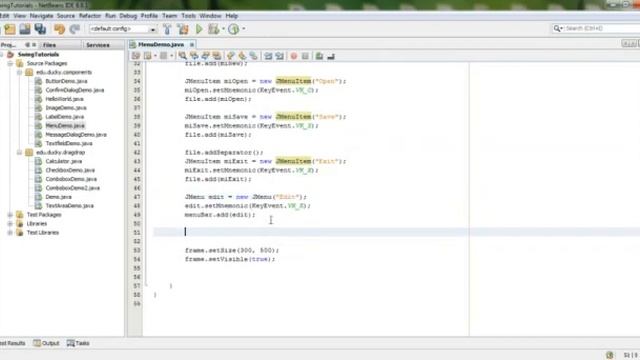This screenshot has width=640, height=360.
Task: Select ConfirmDialogDemo.java in the project tree
Action: pos(75,90)
